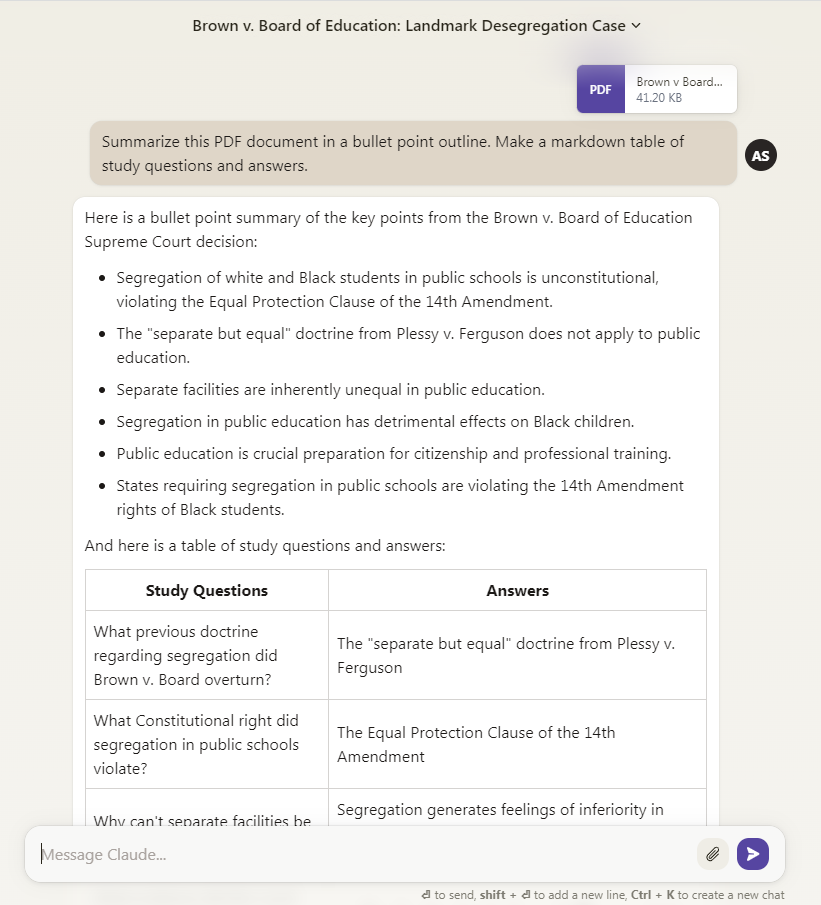Open the Brown v Board PDF attachment
The image size is (821, 905).
(656, 89)
